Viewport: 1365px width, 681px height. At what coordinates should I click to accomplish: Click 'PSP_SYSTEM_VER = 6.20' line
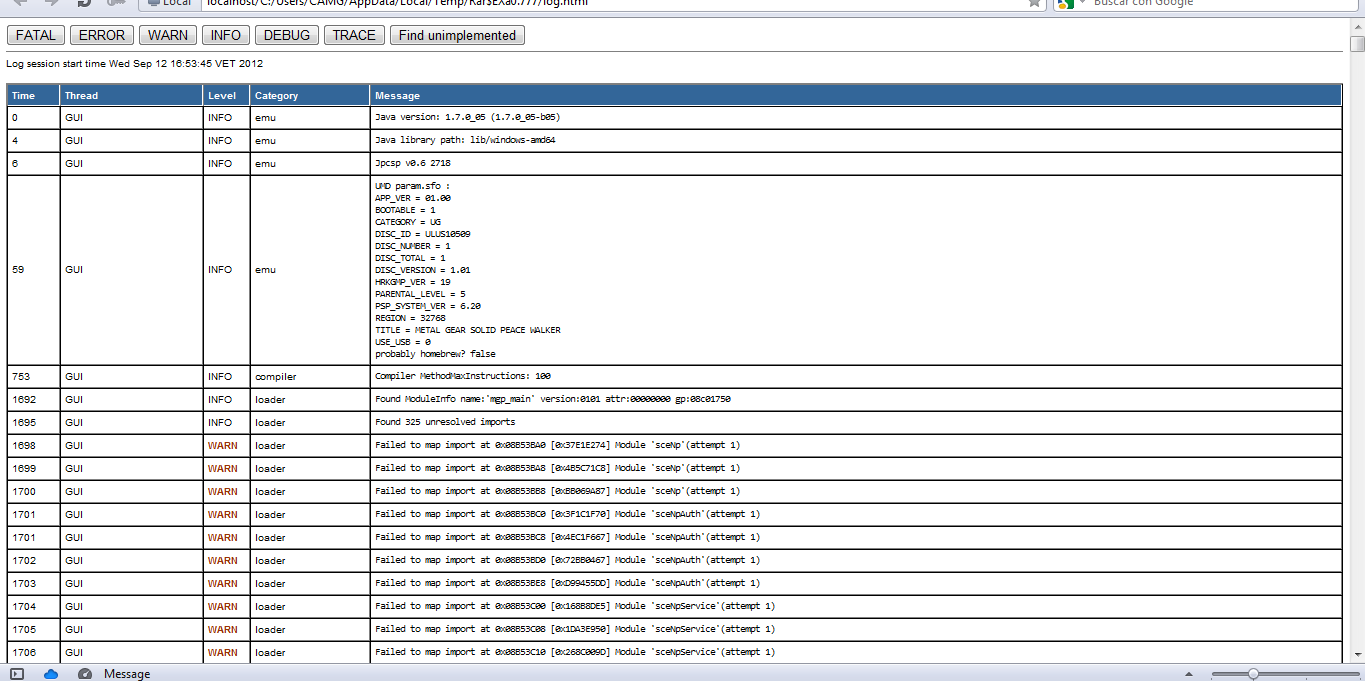(428, 306)
